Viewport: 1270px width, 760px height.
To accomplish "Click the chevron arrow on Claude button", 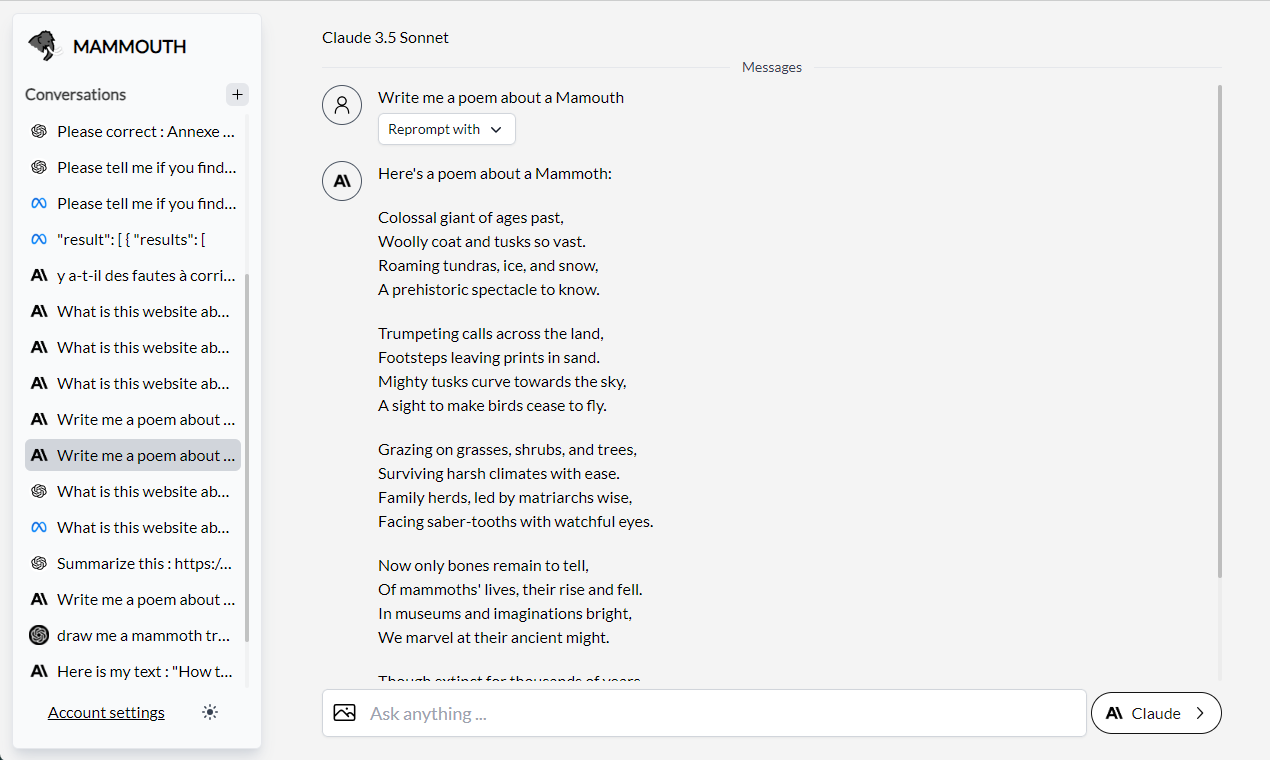I will click(x=1201, y=713).
